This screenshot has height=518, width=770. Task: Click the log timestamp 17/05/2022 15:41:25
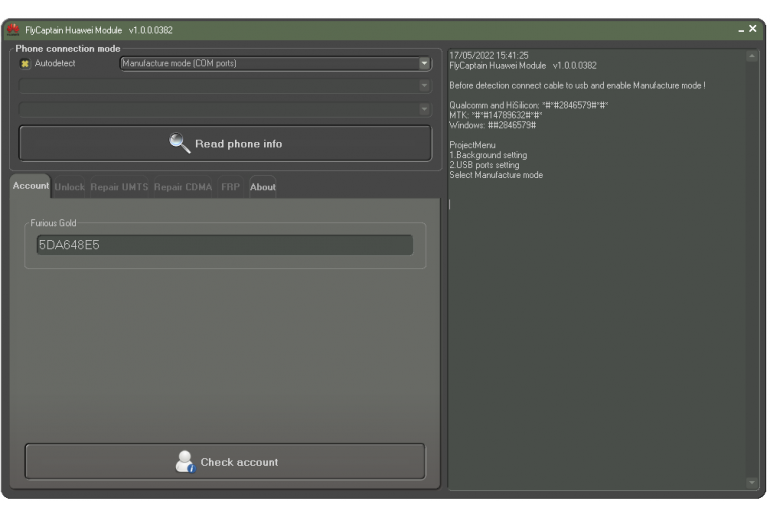[x=489, y=55]
